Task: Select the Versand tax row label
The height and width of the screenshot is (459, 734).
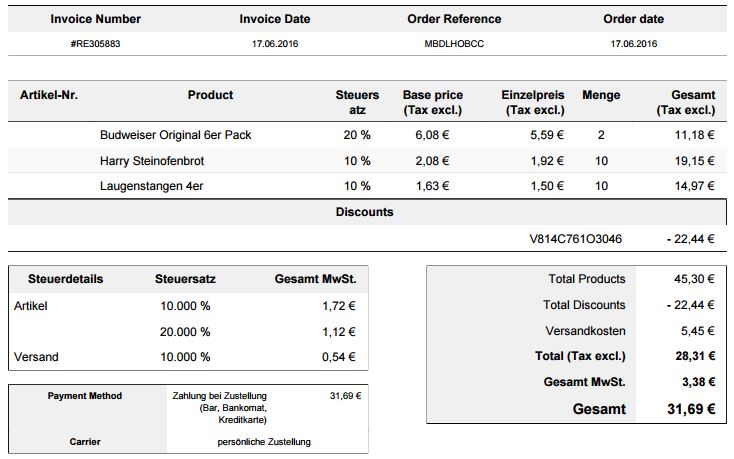Action: 36,357
